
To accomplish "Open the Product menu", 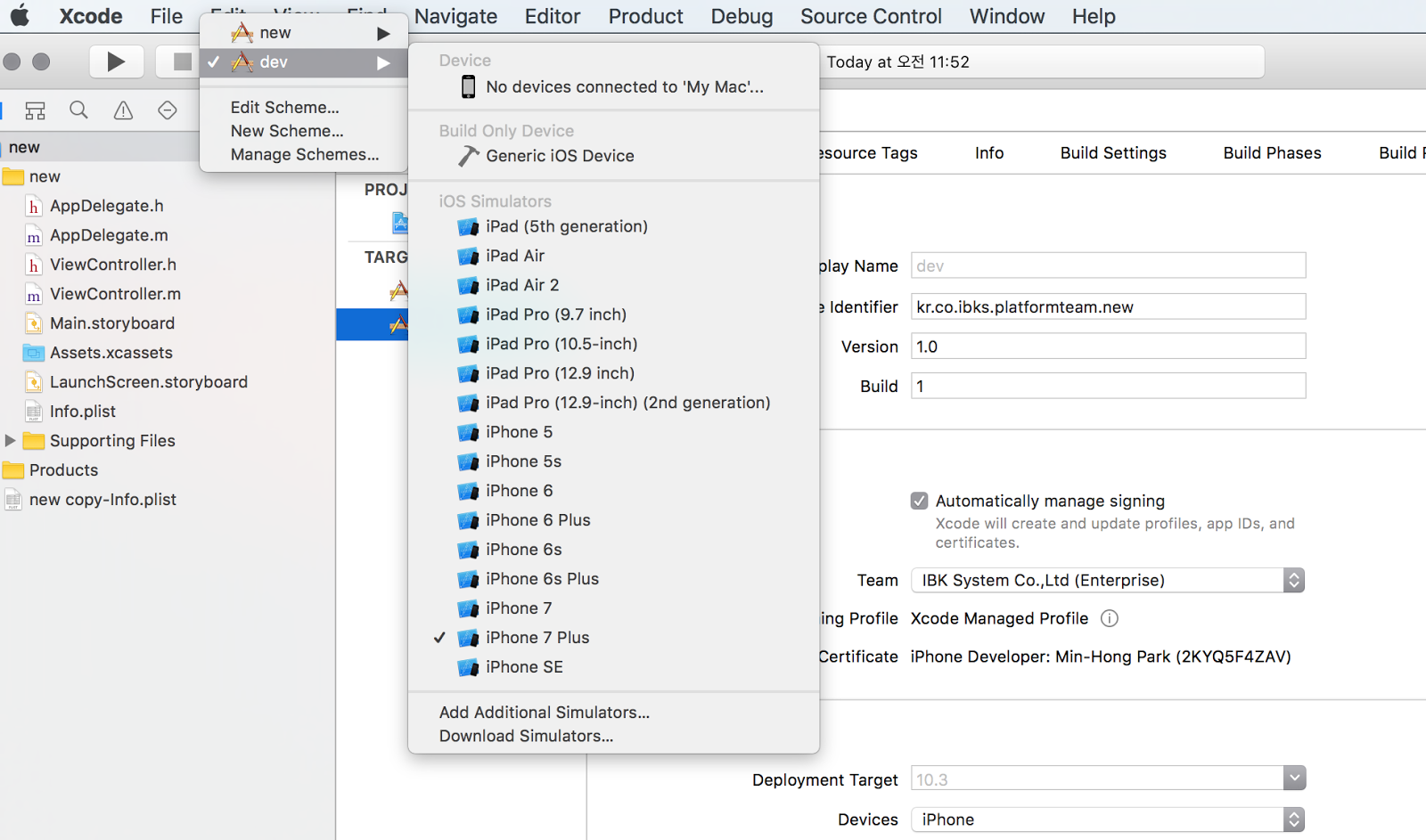I will point(645,16).
